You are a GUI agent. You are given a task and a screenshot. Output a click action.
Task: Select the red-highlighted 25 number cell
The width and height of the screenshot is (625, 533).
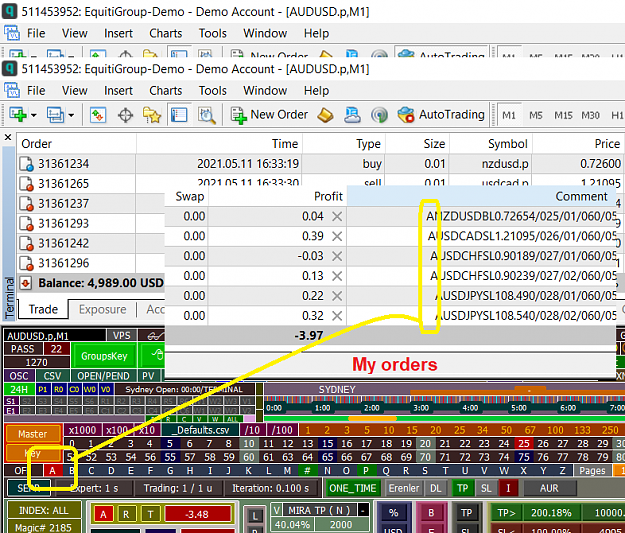(524, 444)
